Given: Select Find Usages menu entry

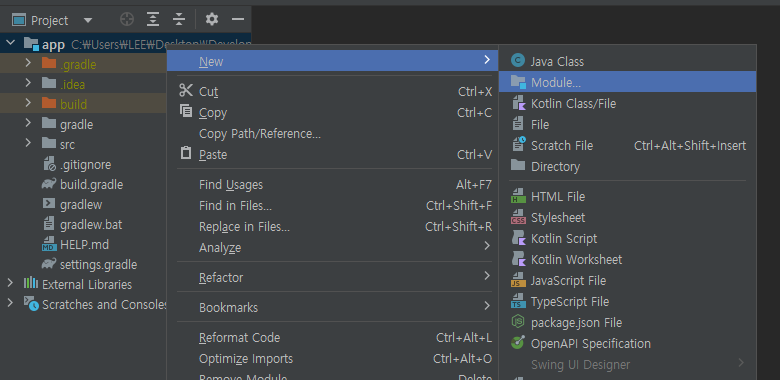Looking at the screenshot, I should (x=333, y=185).
